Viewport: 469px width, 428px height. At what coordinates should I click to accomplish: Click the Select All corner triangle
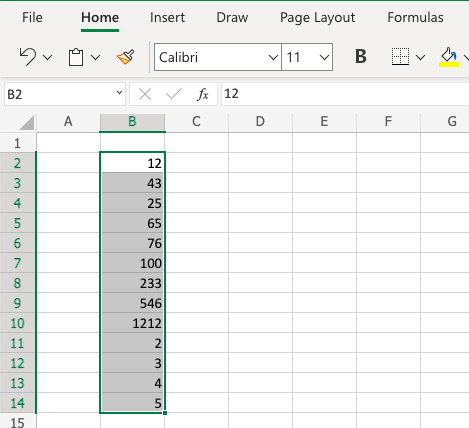click(27, 123)
